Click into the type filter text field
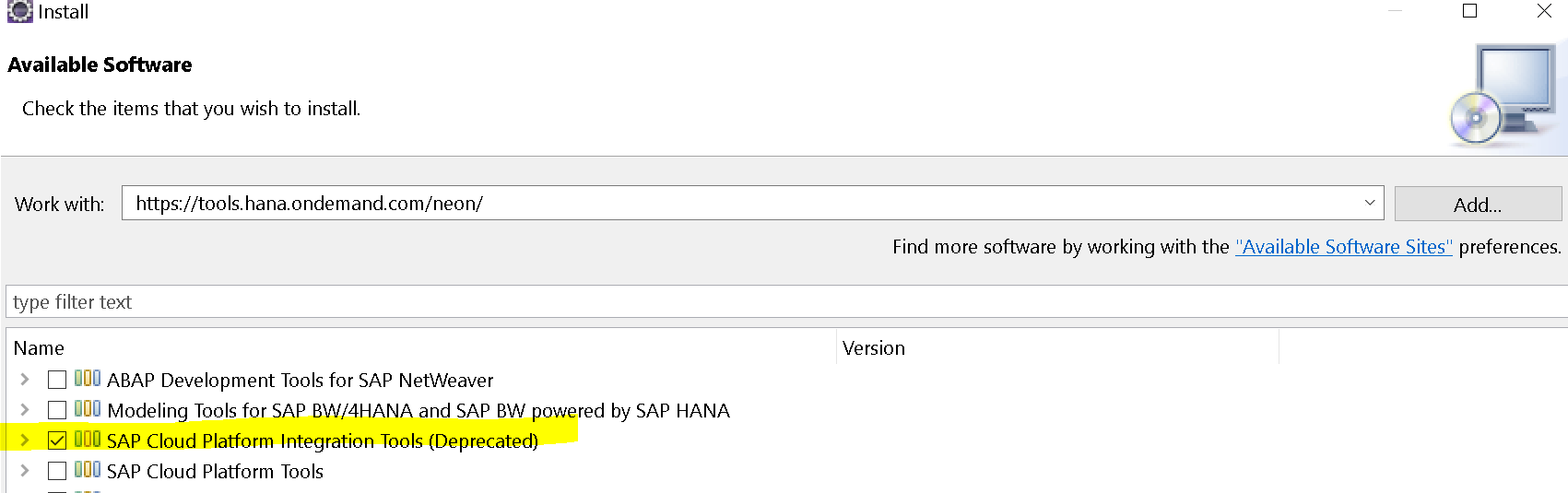This screenshot has width=1568, height=493. point(786,301)
